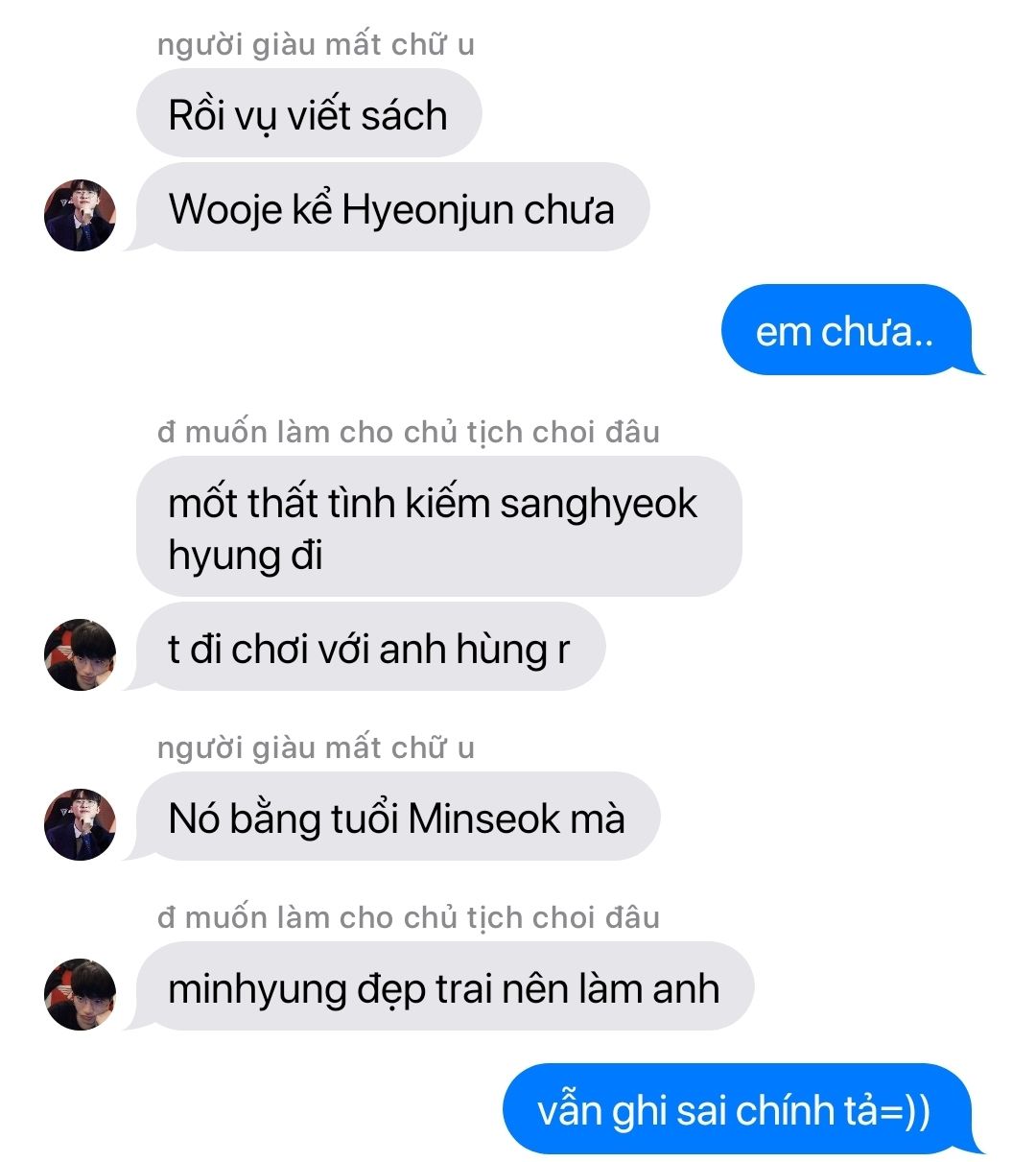
Task: Tap sender name above 'minhyung đẹp trai' message
Action: point(409,918)
